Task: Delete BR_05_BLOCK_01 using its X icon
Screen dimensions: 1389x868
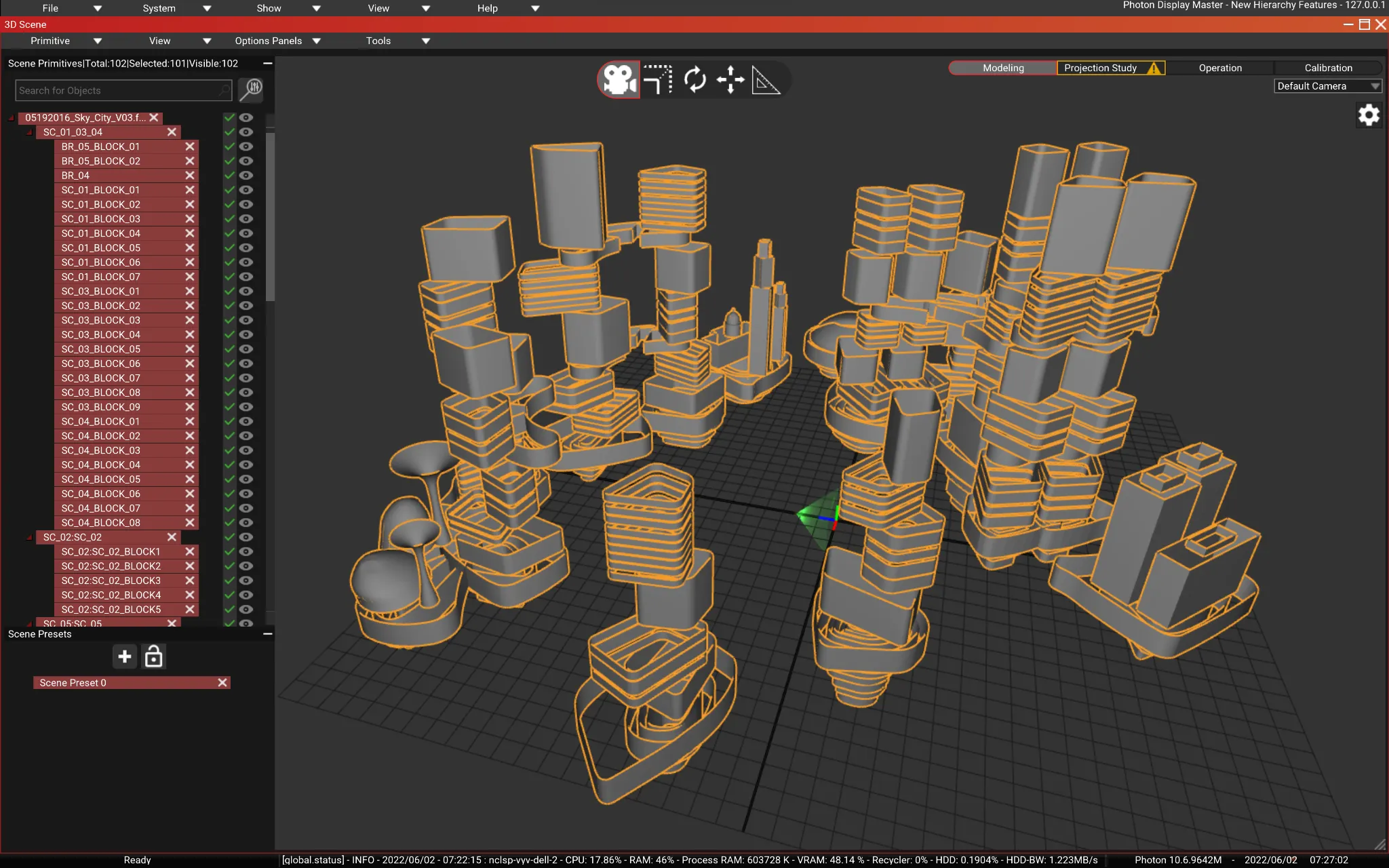Action: [x=190, y=146]
